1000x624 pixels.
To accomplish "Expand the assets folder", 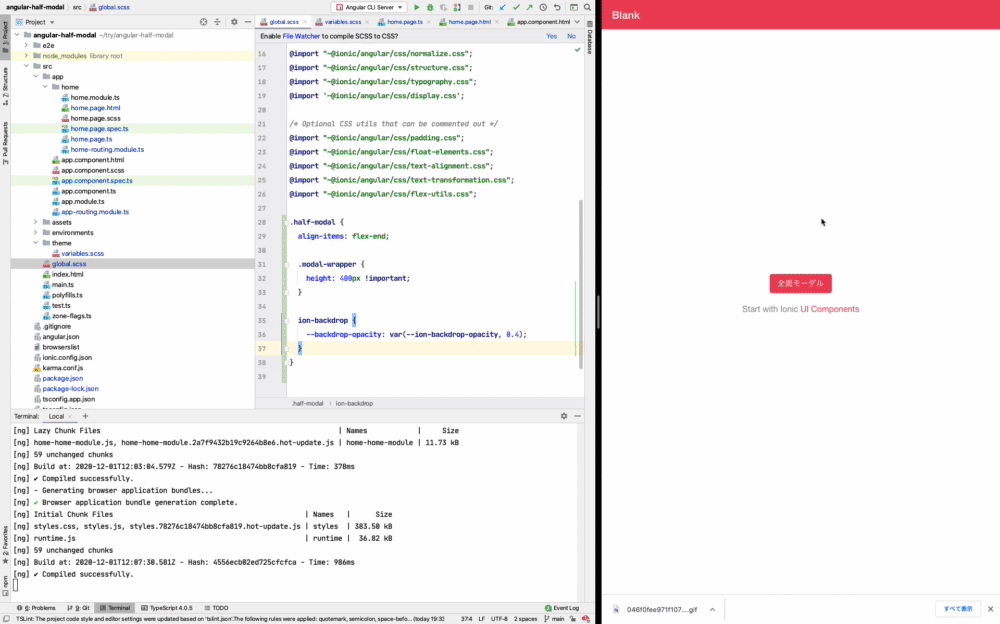I will point(36,222).
